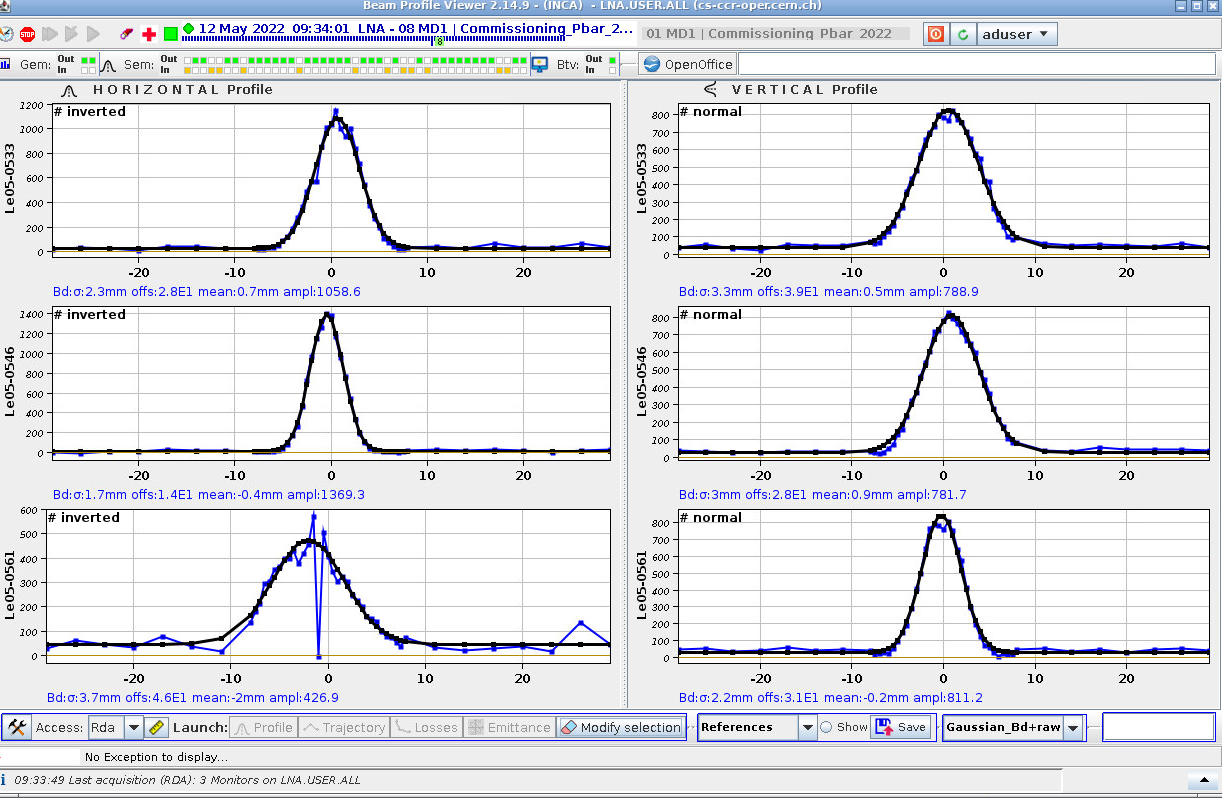1222x798 pixels.
Task: Toggle the first Sem Out indicator box
Action: pos(189,60)
